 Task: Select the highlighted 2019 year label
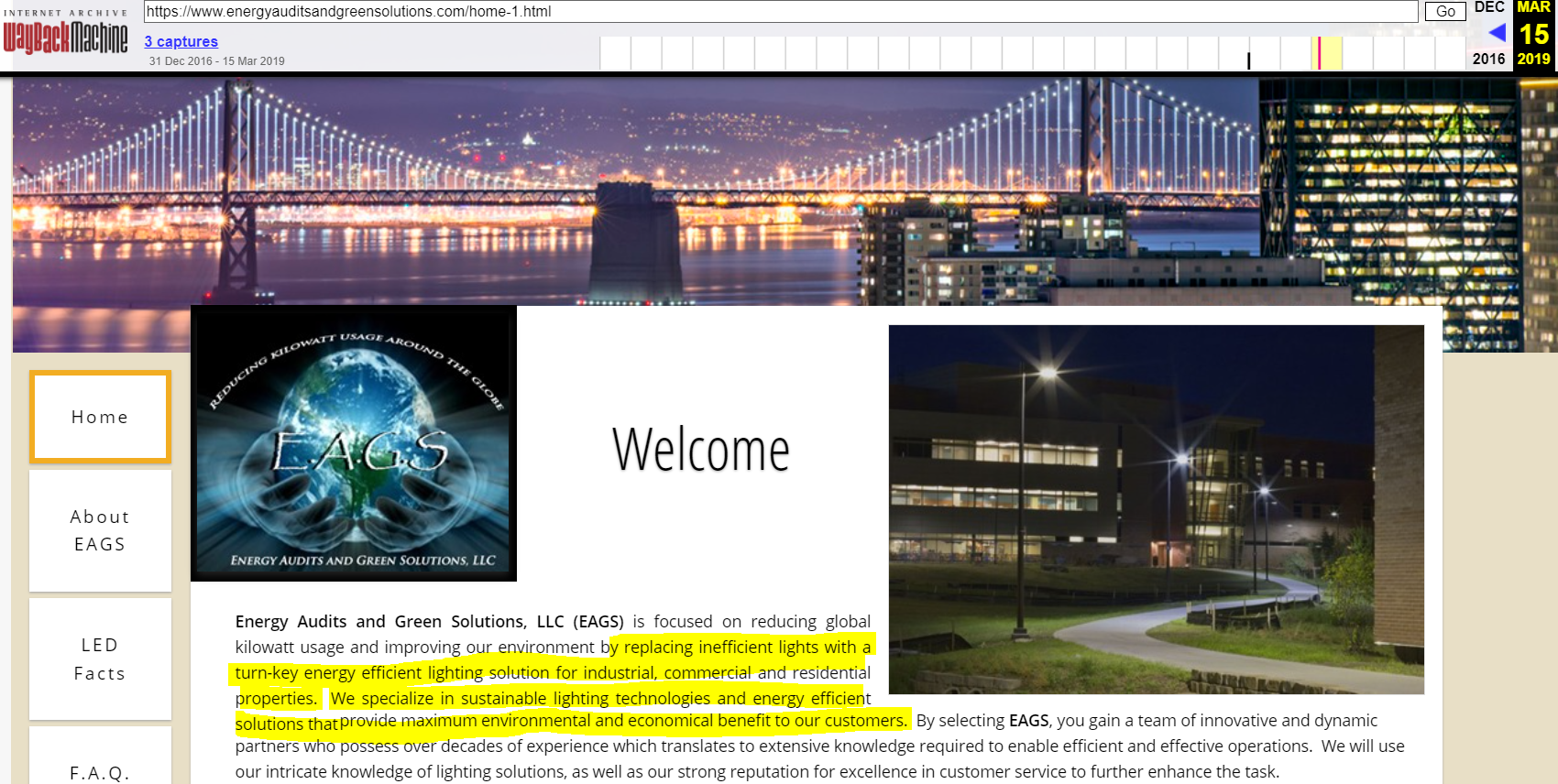pyautogui.click(x=1533, y=59)
